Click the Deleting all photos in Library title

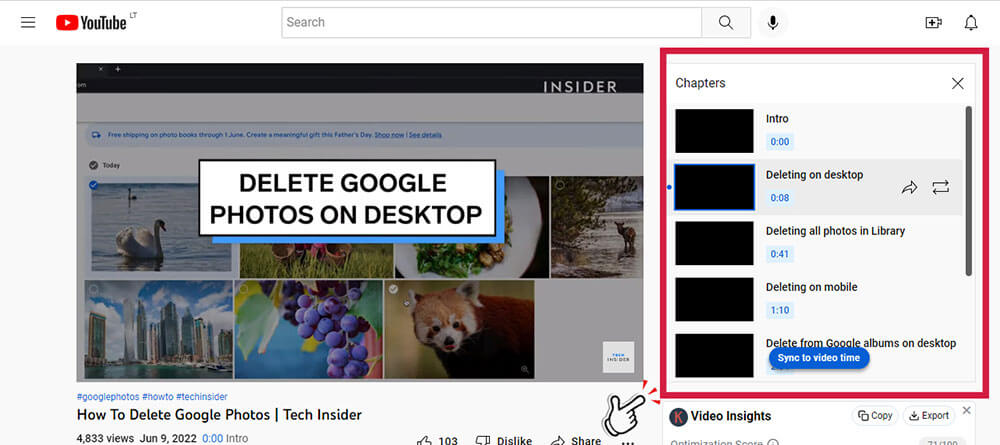835,231
